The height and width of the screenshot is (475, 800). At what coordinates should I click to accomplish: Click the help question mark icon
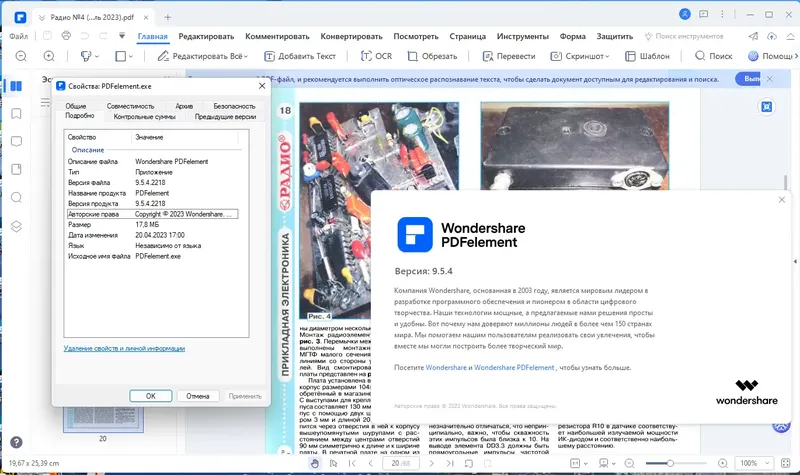(16, 442)
